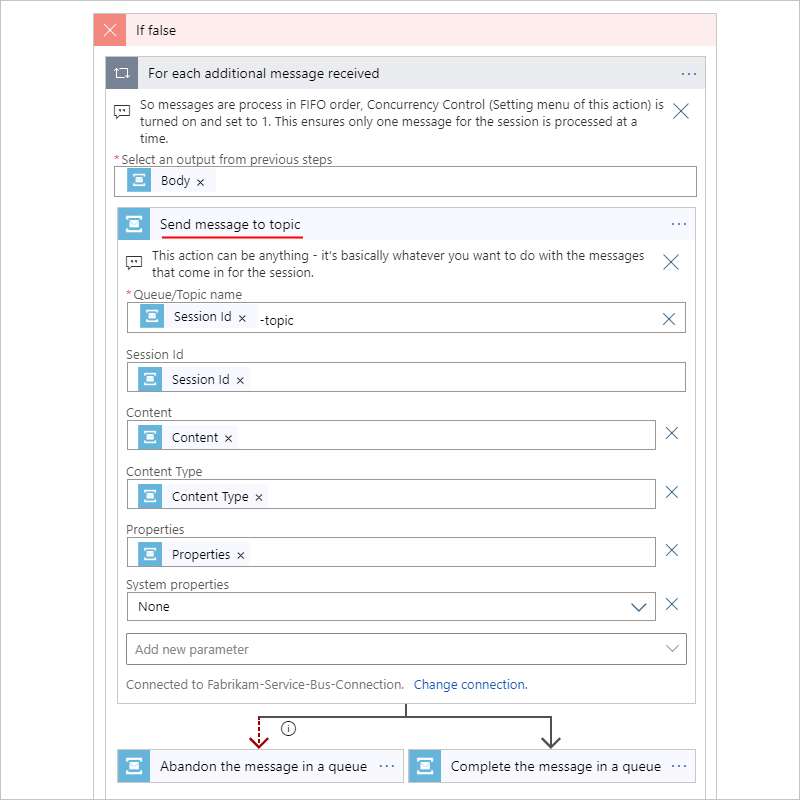Click the Body Service Bus token
Image resolution: width=800 pixels, height=800 pixels.
click(171, 181)
